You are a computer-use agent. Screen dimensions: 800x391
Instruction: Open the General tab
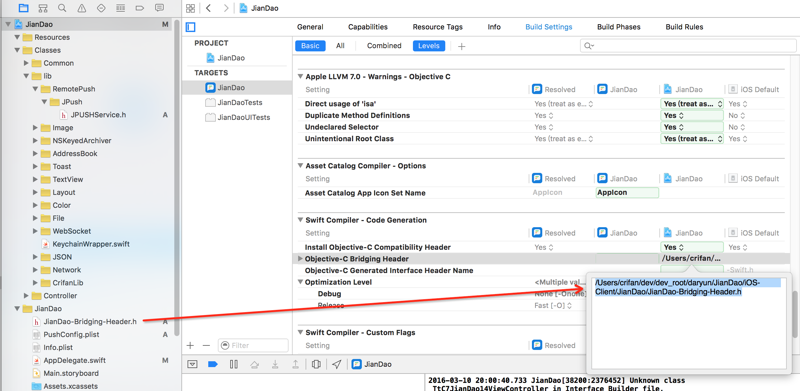click(310, 27)
